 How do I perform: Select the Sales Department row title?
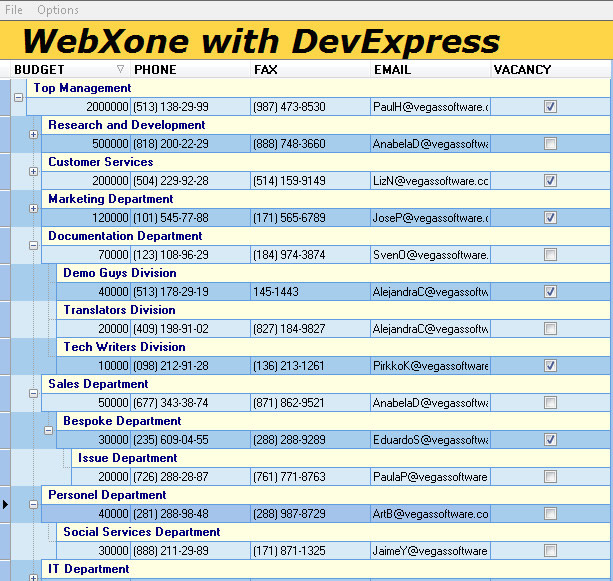[x=98, y=384]
